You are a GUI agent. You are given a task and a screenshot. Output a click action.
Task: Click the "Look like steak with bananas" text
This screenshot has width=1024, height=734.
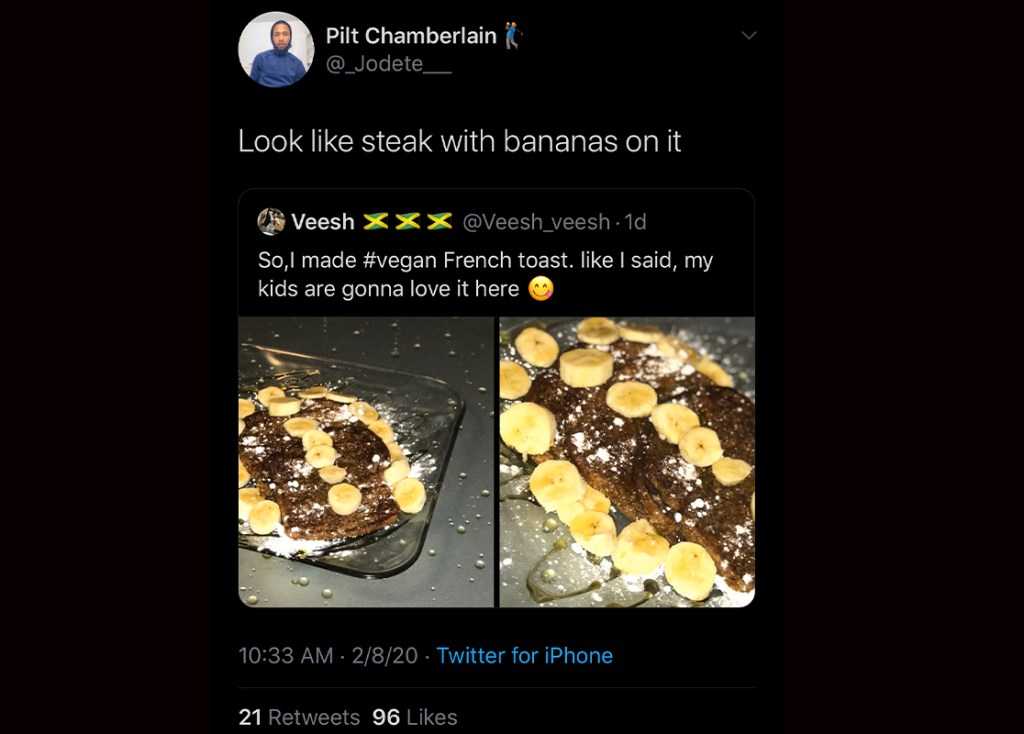pos(459,142)
